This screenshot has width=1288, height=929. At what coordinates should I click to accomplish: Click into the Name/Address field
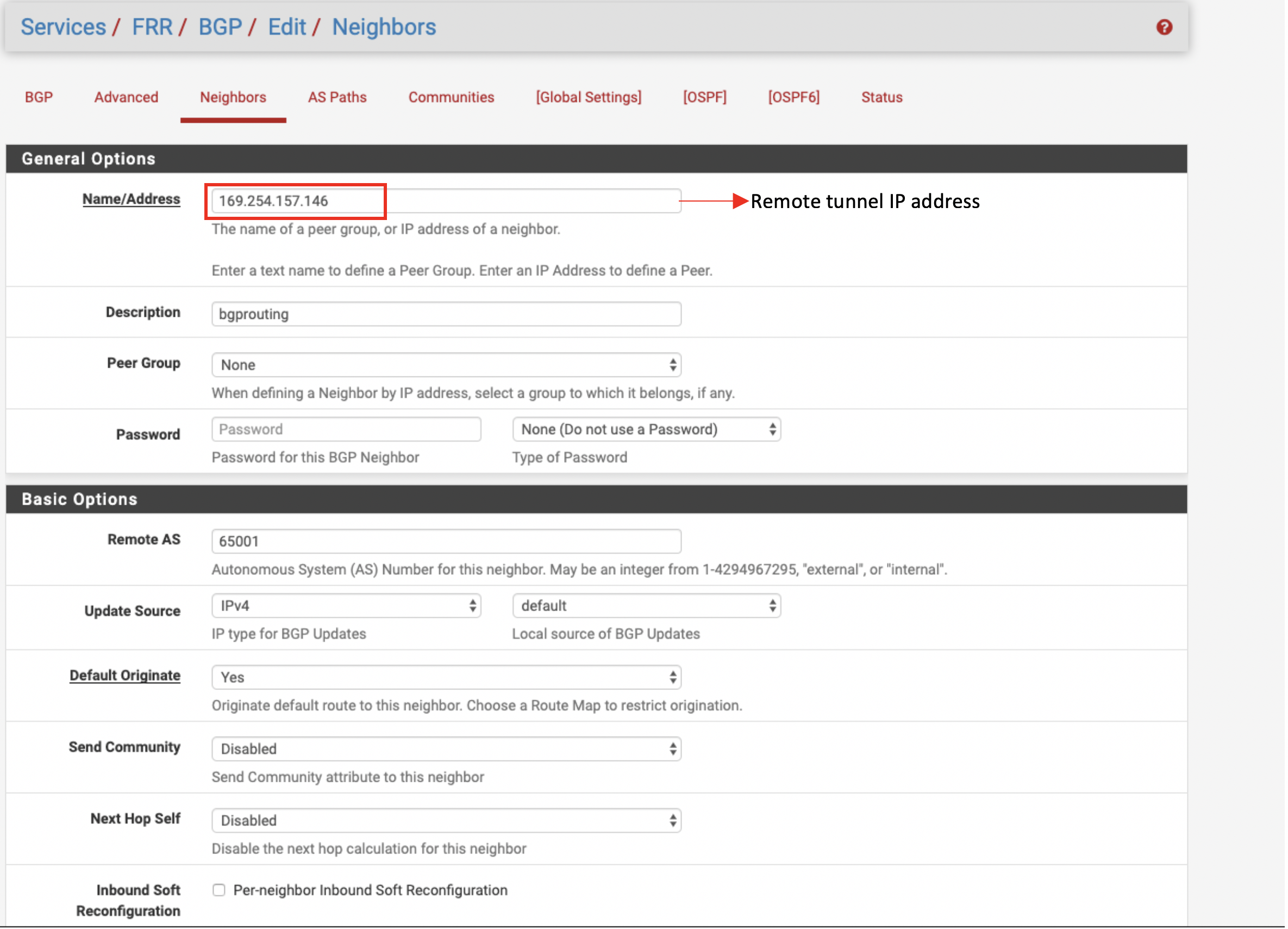click(x=447, y=201)
